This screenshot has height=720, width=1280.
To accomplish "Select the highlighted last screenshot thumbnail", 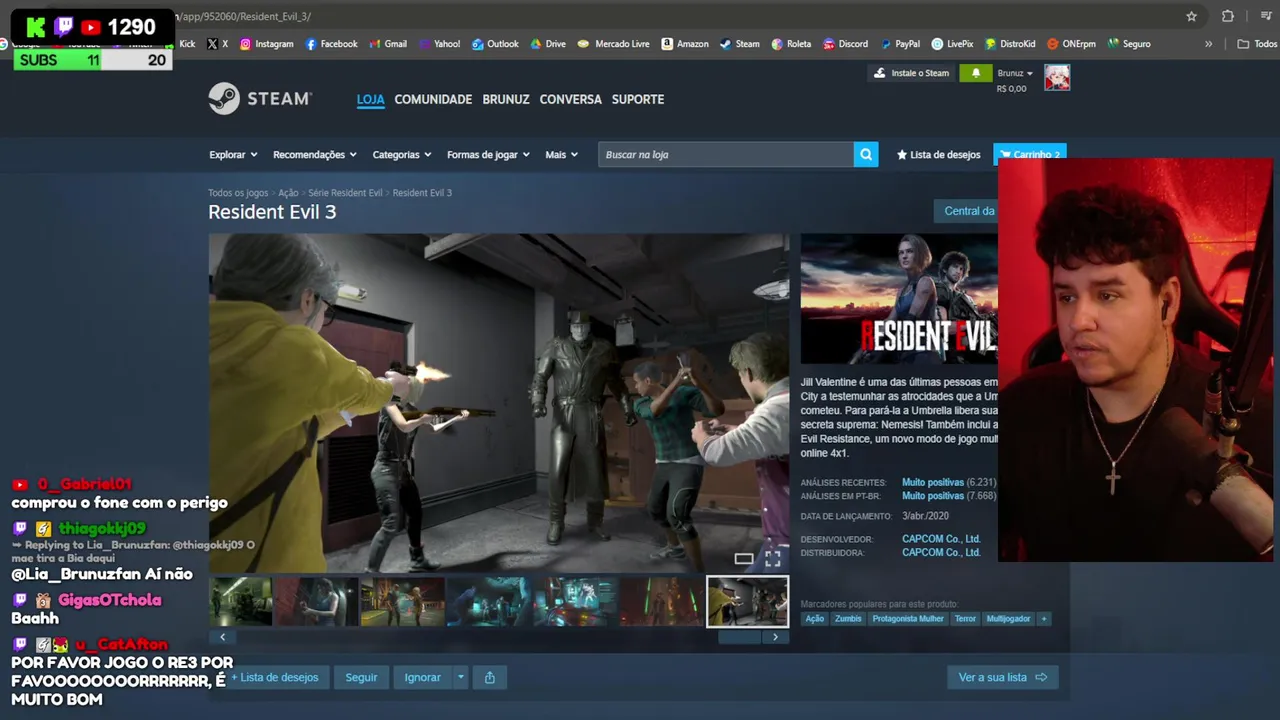I will [747, 601].
